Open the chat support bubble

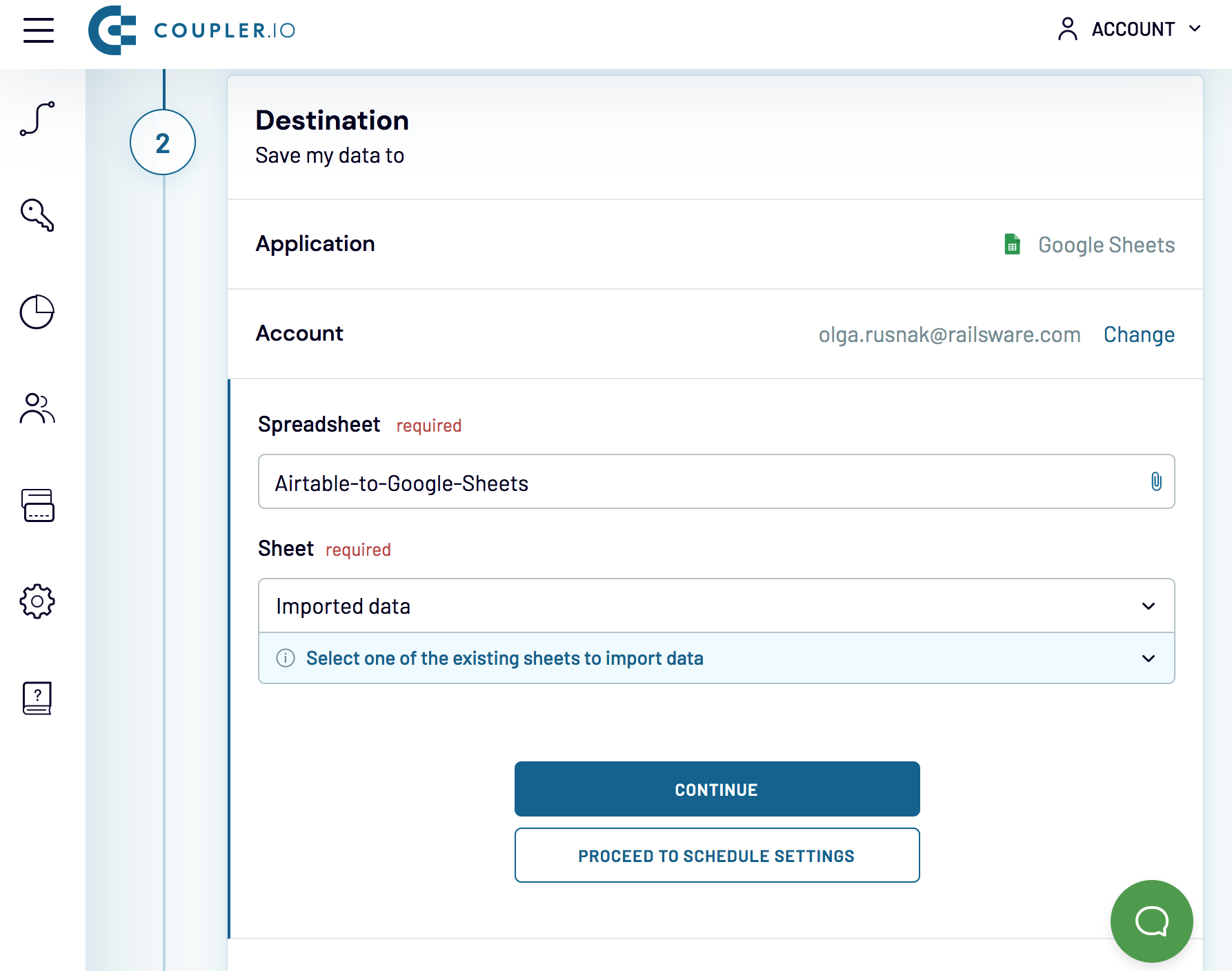[1151, 921]
